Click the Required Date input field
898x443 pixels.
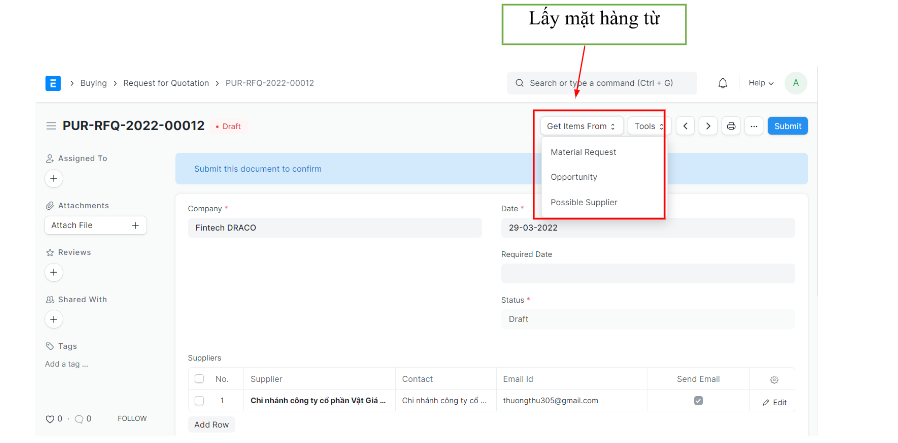tap(647, 273)
